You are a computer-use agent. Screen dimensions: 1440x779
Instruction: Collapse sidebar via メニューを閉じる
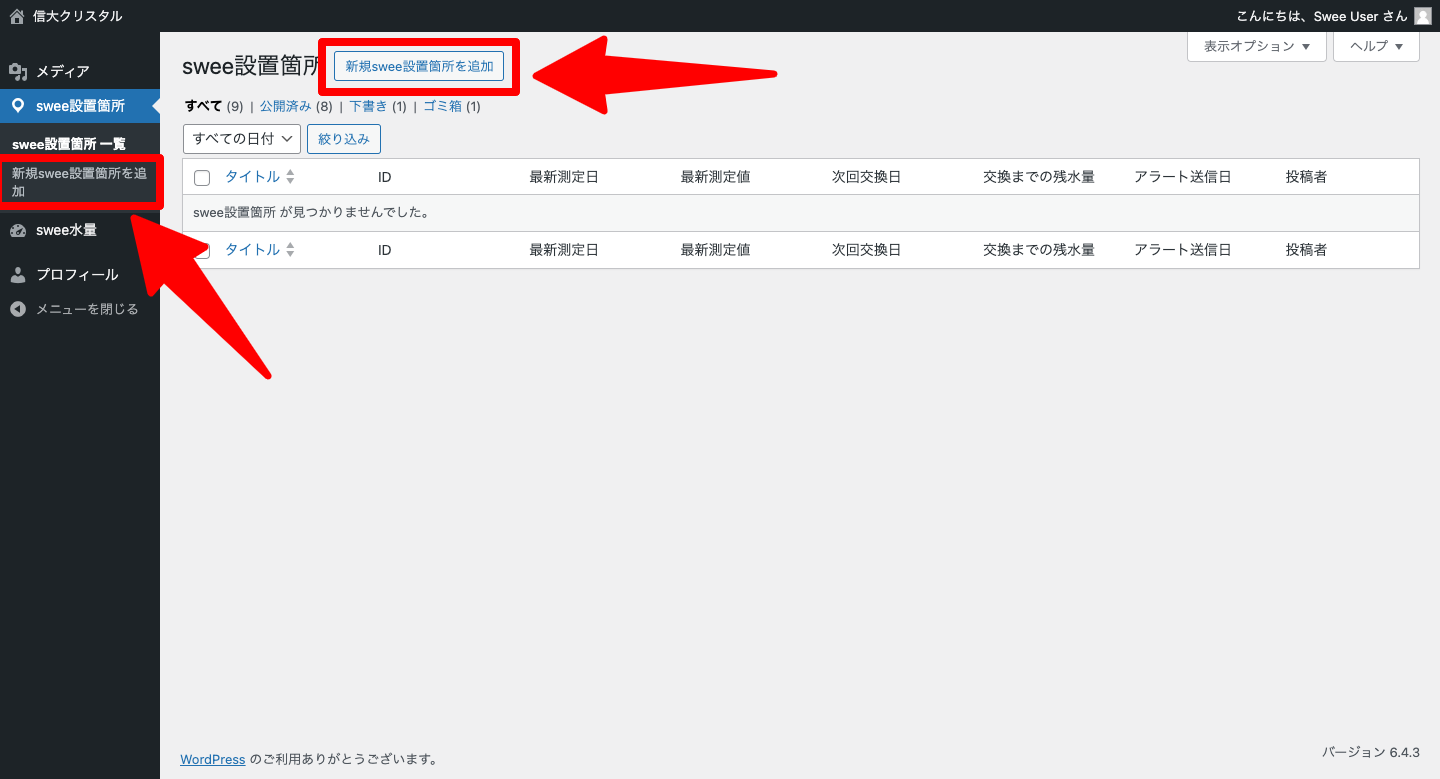pos(87,309)
